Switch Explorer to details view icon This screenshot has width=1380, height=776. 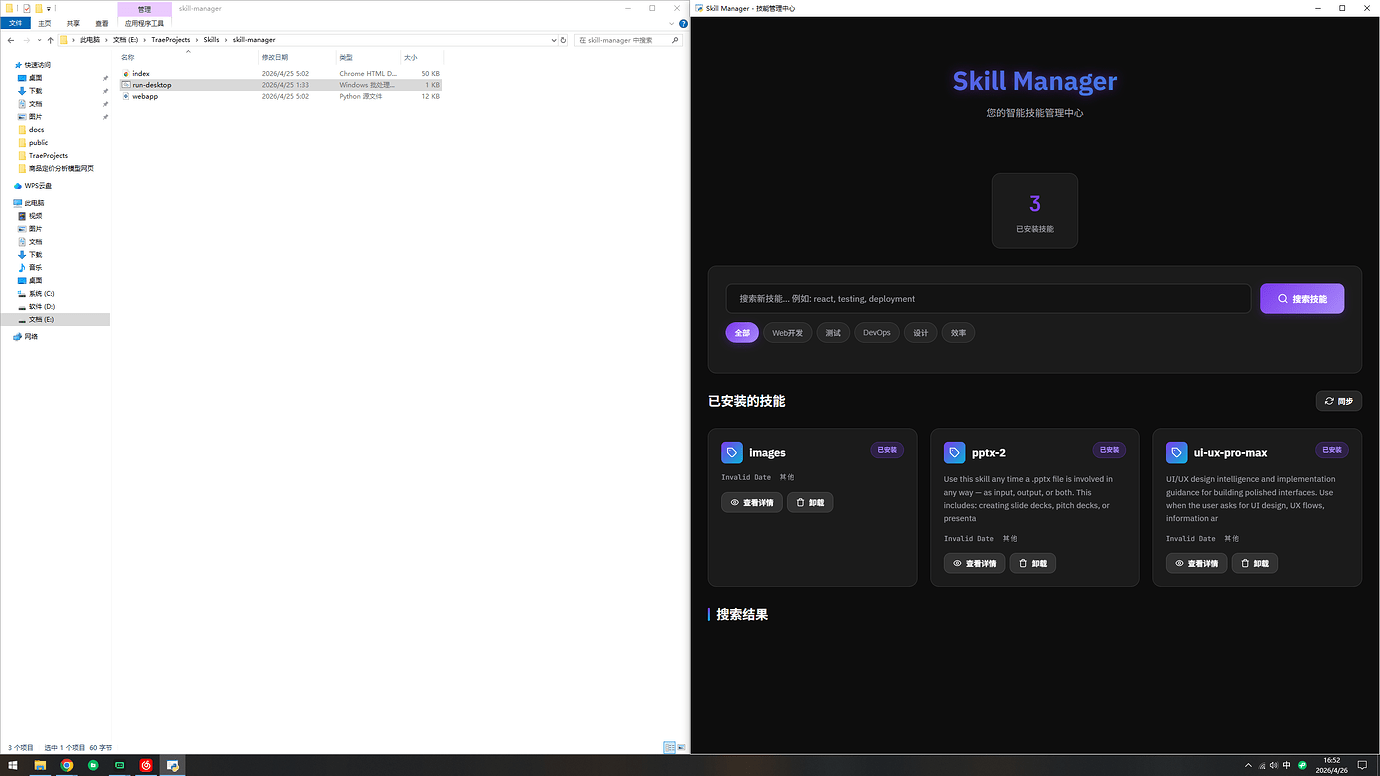[670, 747]
